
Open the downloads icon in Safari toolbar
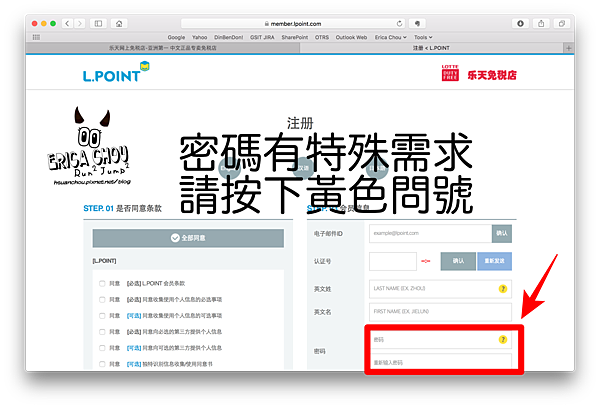coord(520,24)
